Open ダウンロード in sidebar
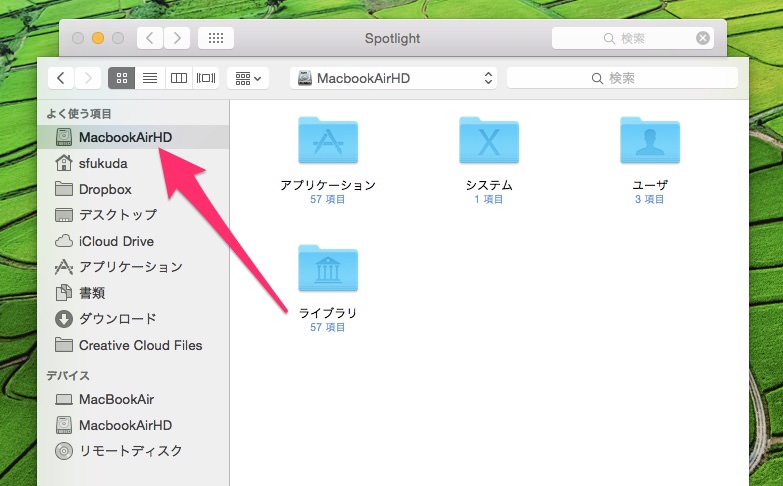The image size is (783, 486). pyautogui.click(x=133, y=319)
